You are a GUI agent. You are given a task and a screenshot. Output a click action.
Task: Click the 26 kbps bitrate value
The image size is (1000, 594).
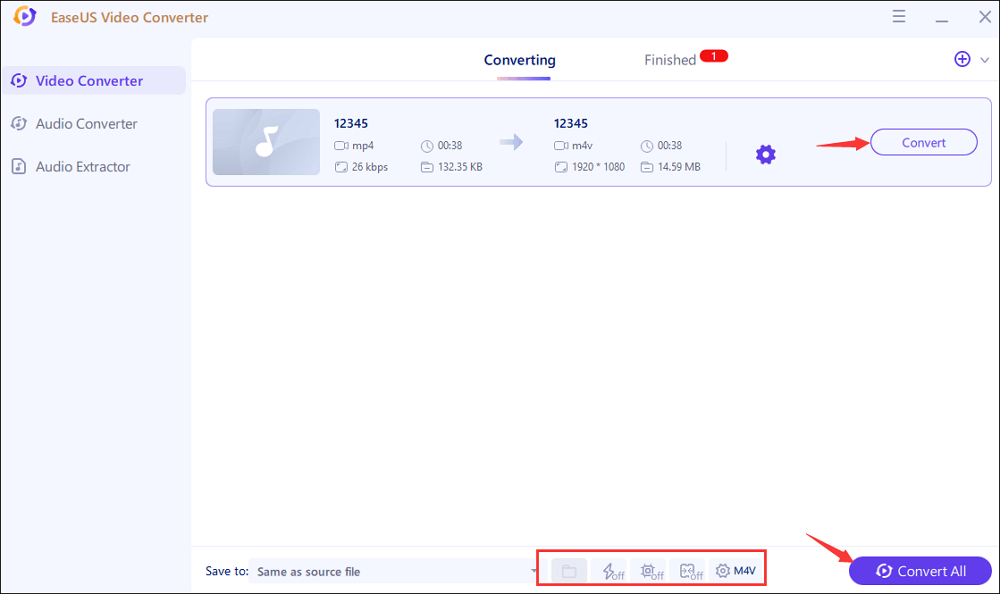[370, 167]
